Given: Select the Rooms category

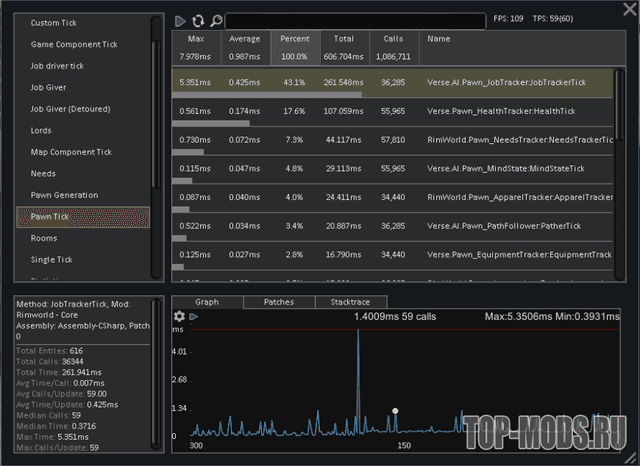Looking at the screenshot, I should point(83,238).
